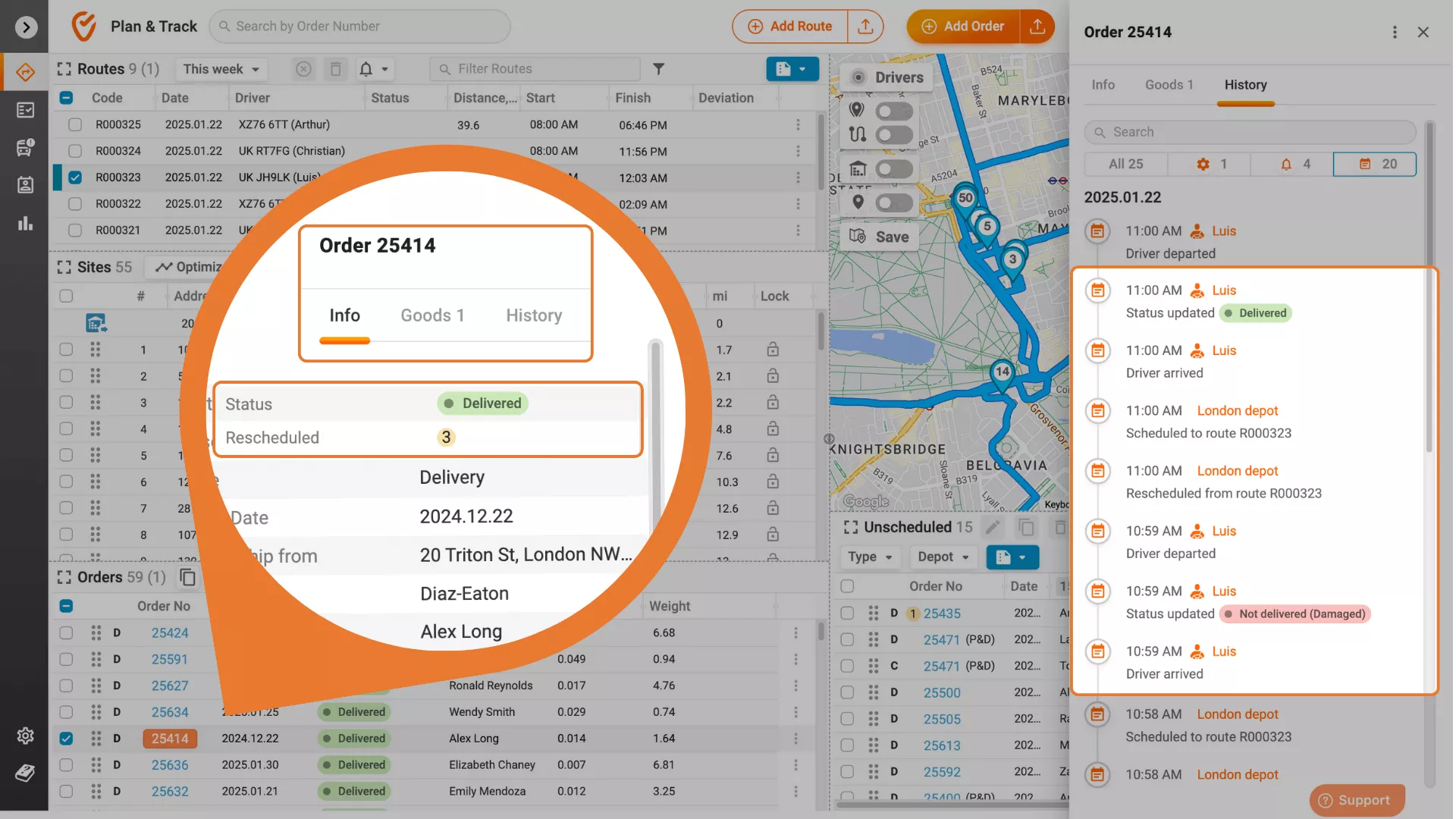Screen dimensions: 1456x819
Task: Switch to the Info tab
Action: (1103, 85)
